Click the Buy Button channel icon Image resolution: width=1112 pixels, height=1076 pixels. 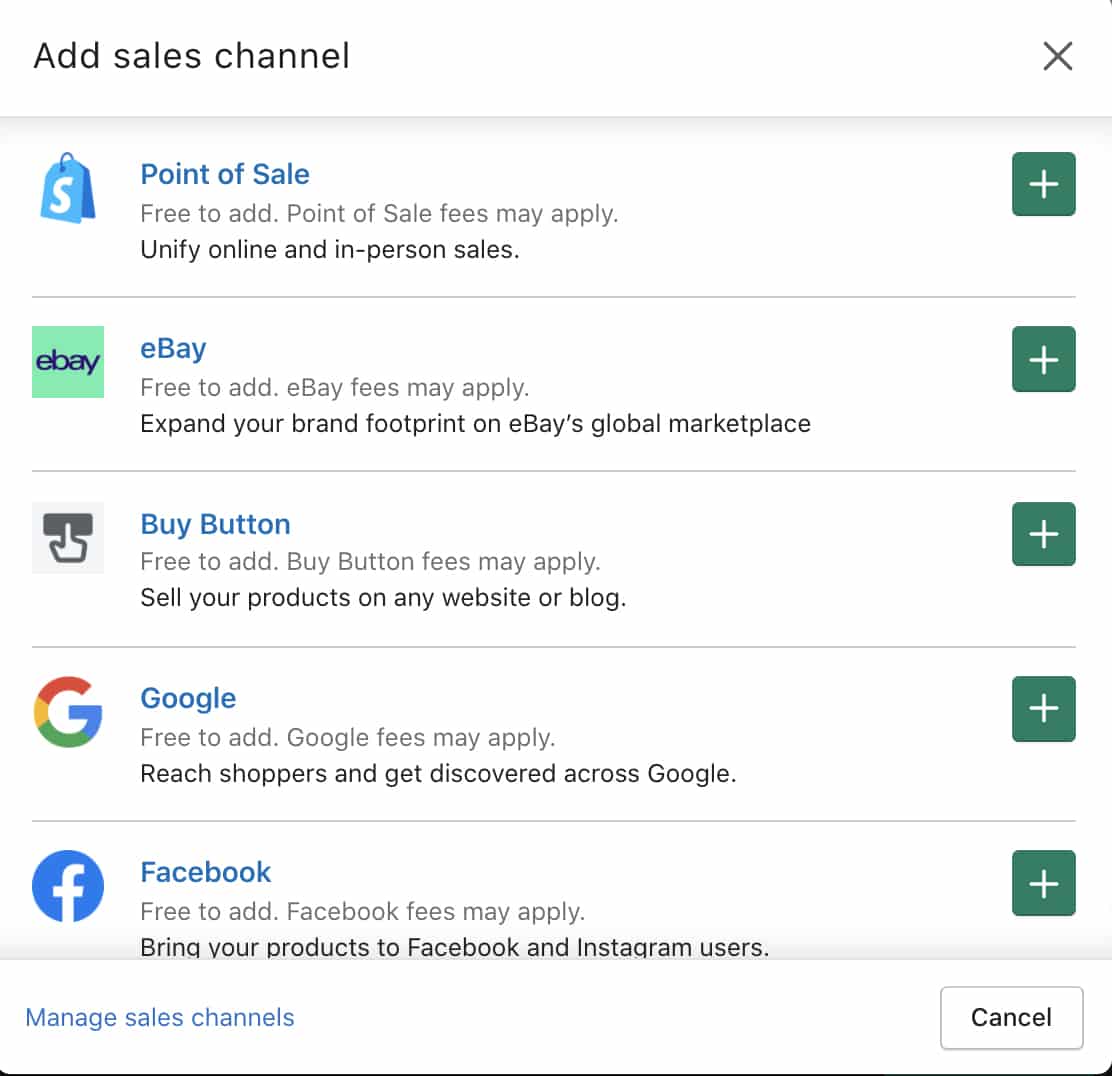[x=68, y=538]
